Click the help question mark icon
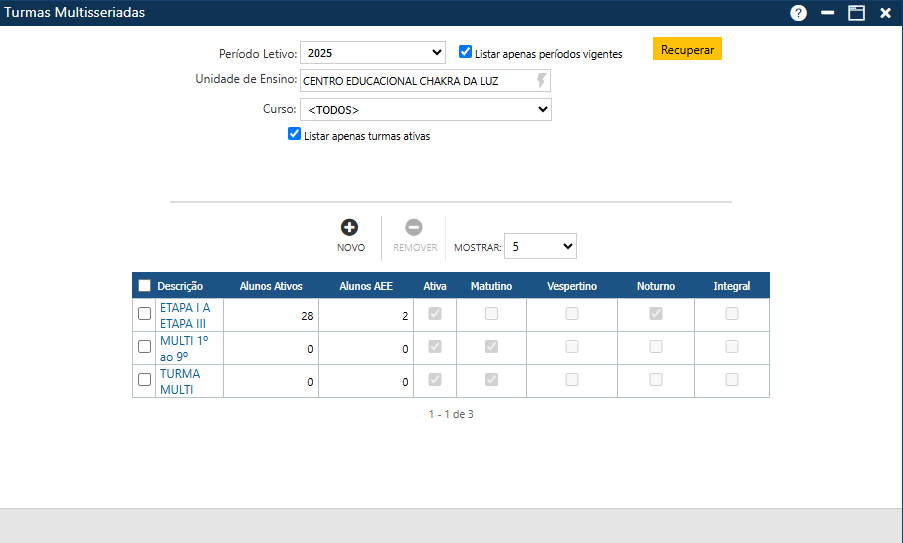Screen dimensions: 903x543 (x=798, y=13)
